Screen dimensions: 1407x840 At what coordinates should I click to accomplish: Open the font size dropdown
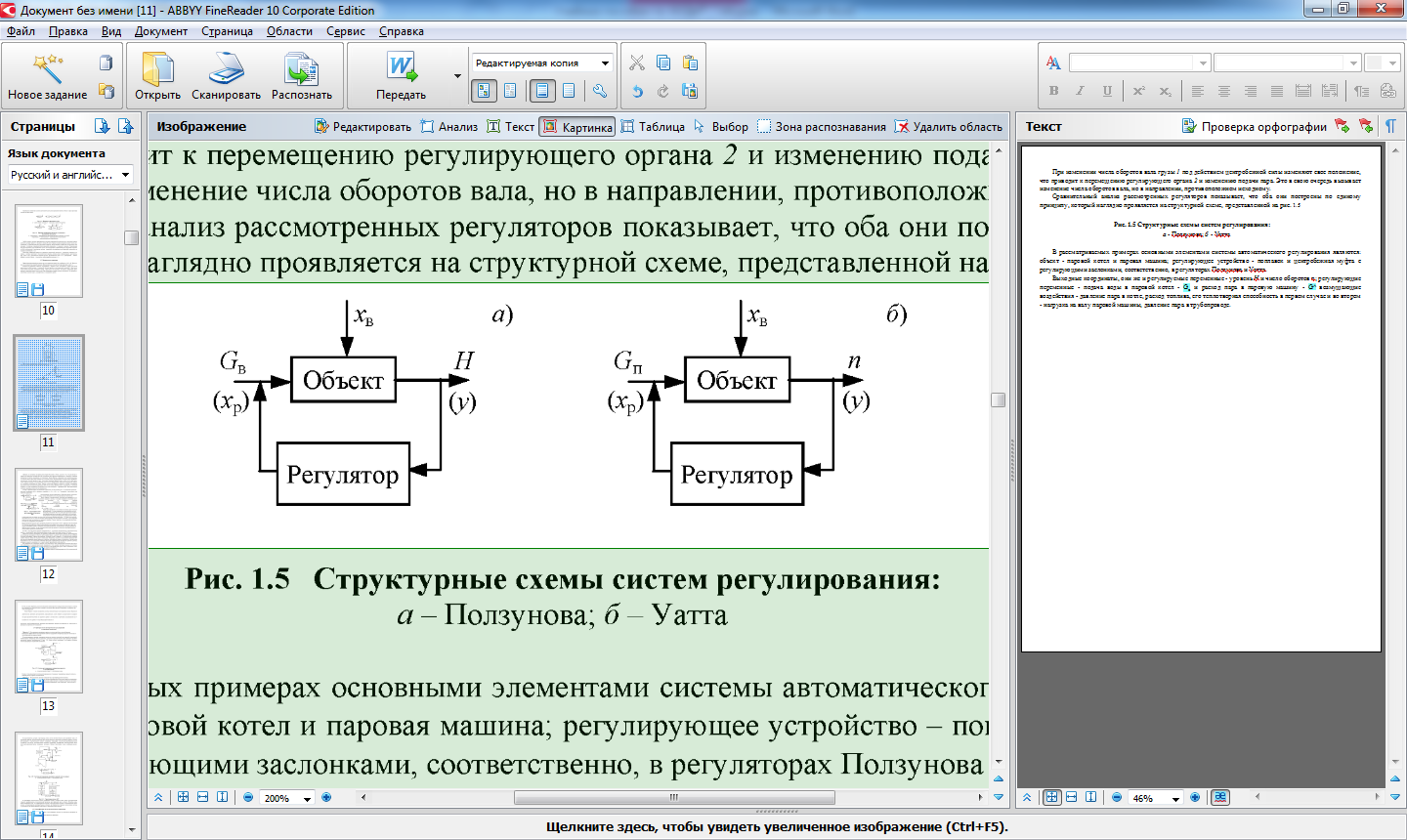(x=1288, y=63)
